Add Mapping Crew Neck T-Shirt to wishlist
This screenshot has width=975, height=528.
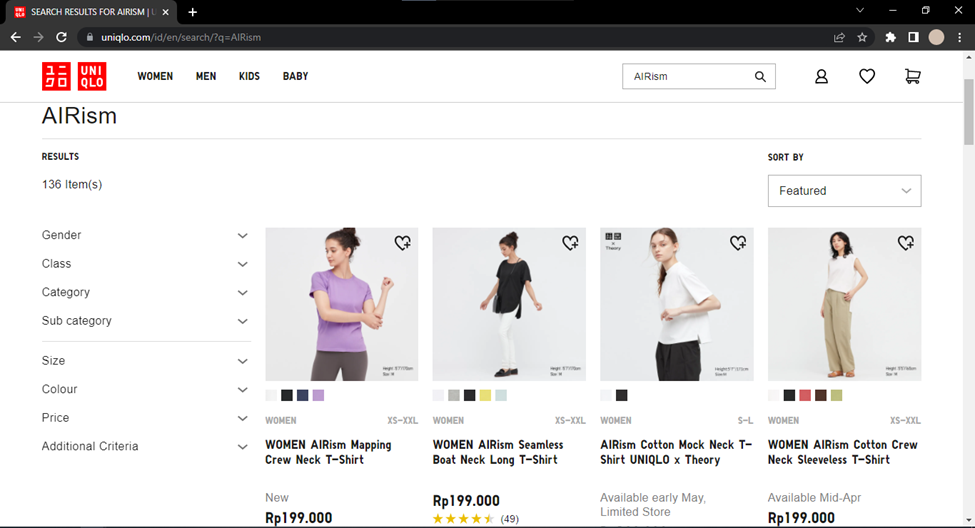[402, 243]
